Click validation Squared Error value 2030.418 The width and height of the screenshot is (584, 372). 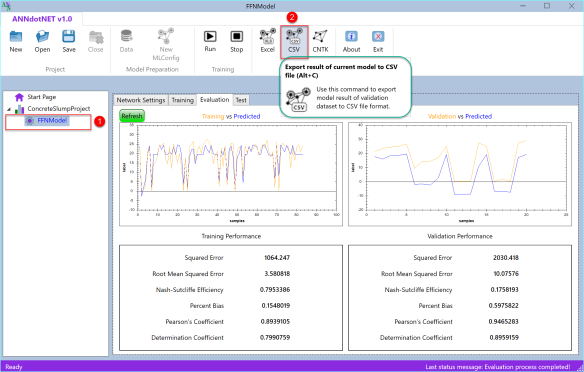click(506, 258)
